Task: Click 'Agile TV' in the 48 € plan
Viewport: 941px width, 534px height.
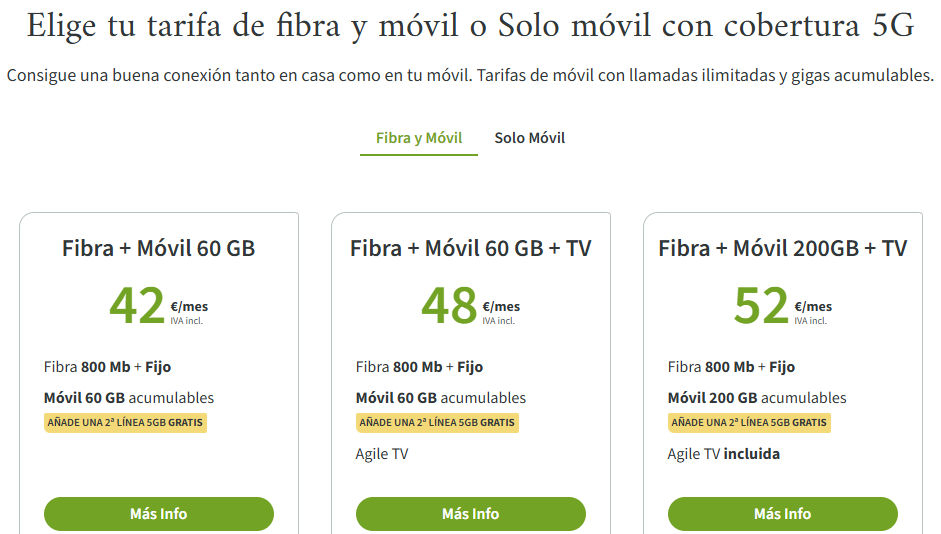Action: pyautogui.click(x=382, y=454)
